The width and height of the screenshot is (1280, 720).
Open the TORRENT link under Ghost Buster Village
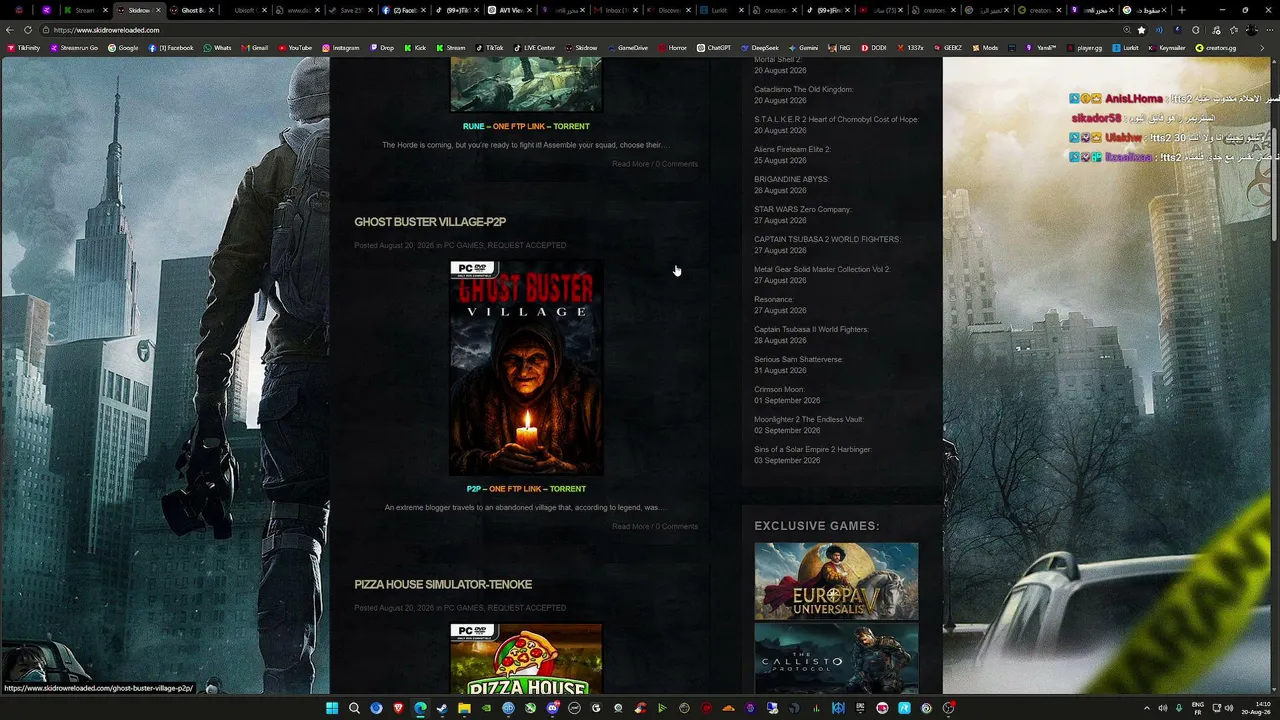(x=568, y=489)
